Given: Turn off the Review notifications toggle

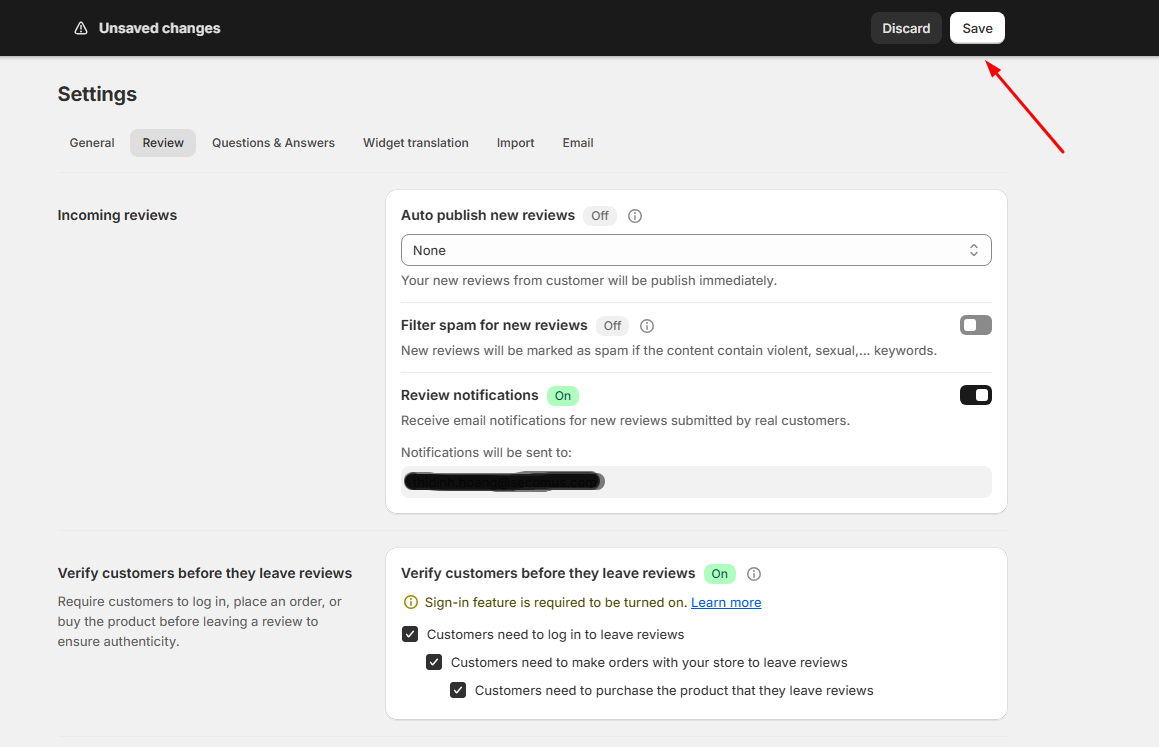Looking at the screenshot, I should click(976, 395).
